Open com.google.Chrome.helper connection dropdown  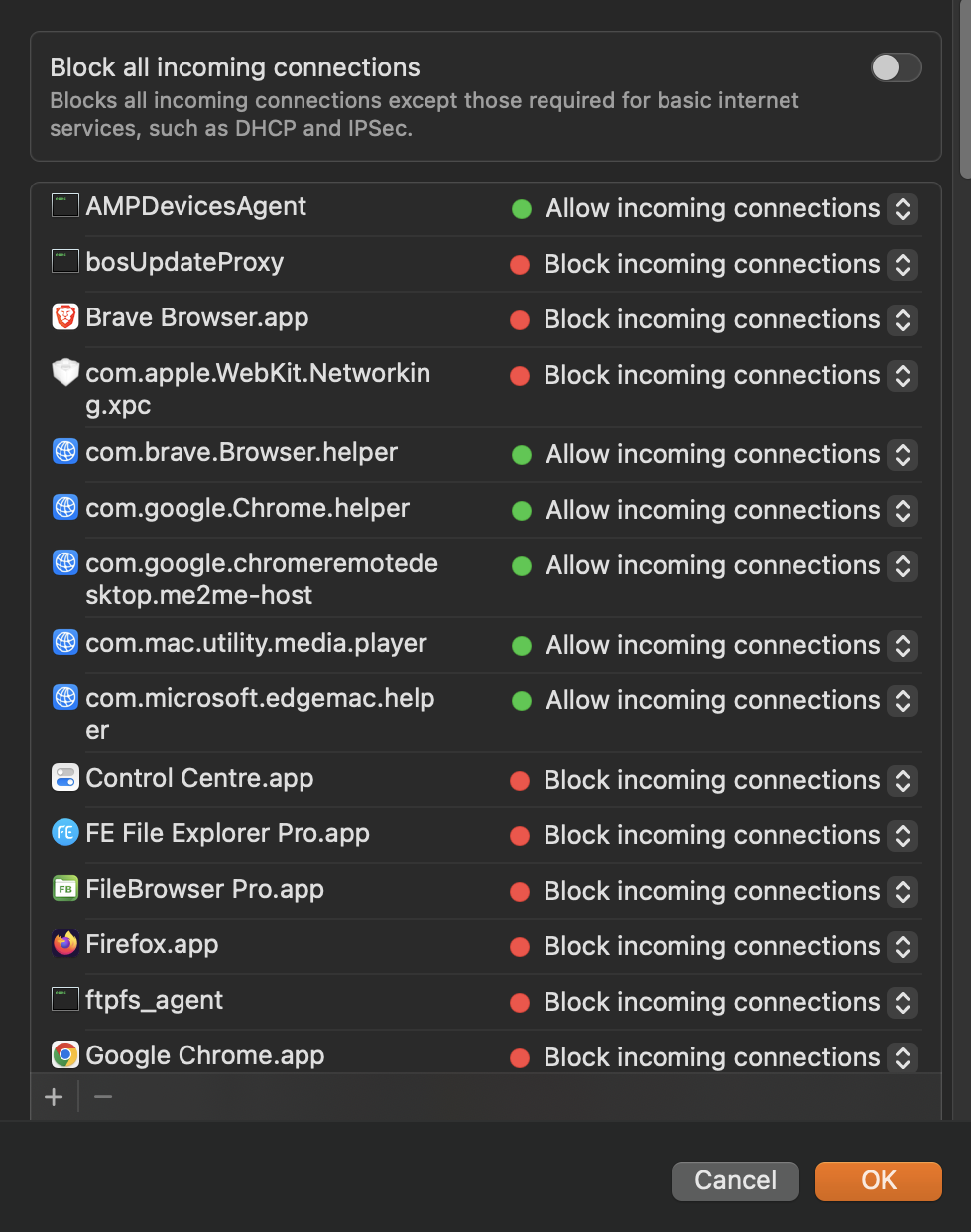pos(902,511)
